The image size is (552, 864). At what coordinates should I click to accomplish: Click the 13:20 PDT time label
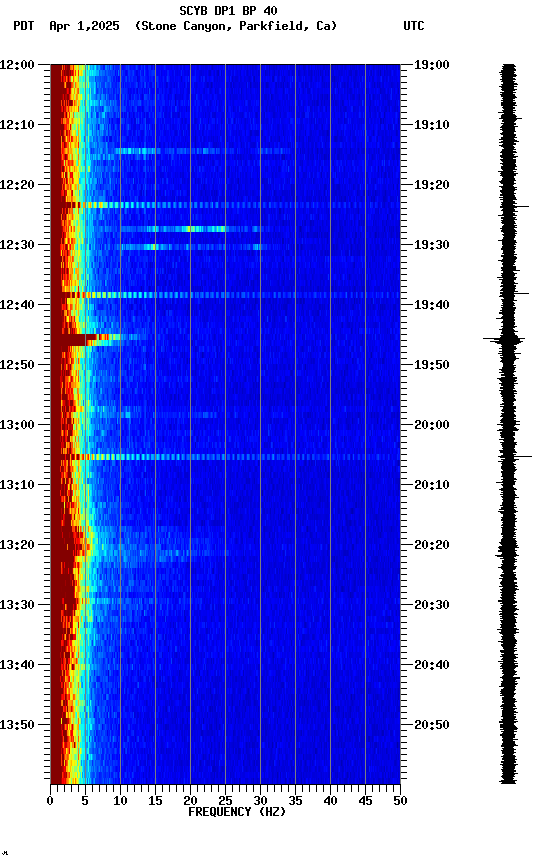point(17,545)
